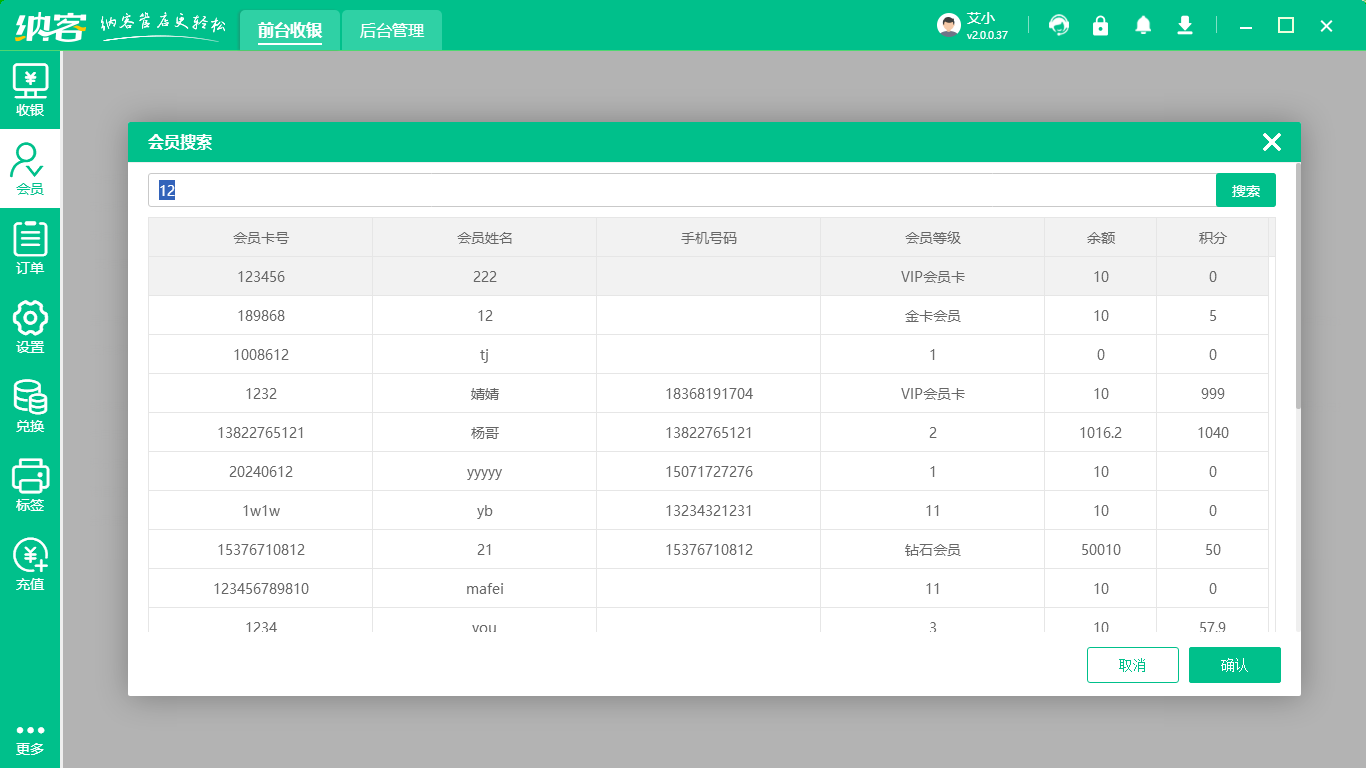1366x768 pixels.
Task: Open the 订单 orders icon
Action: coord(30,247)
